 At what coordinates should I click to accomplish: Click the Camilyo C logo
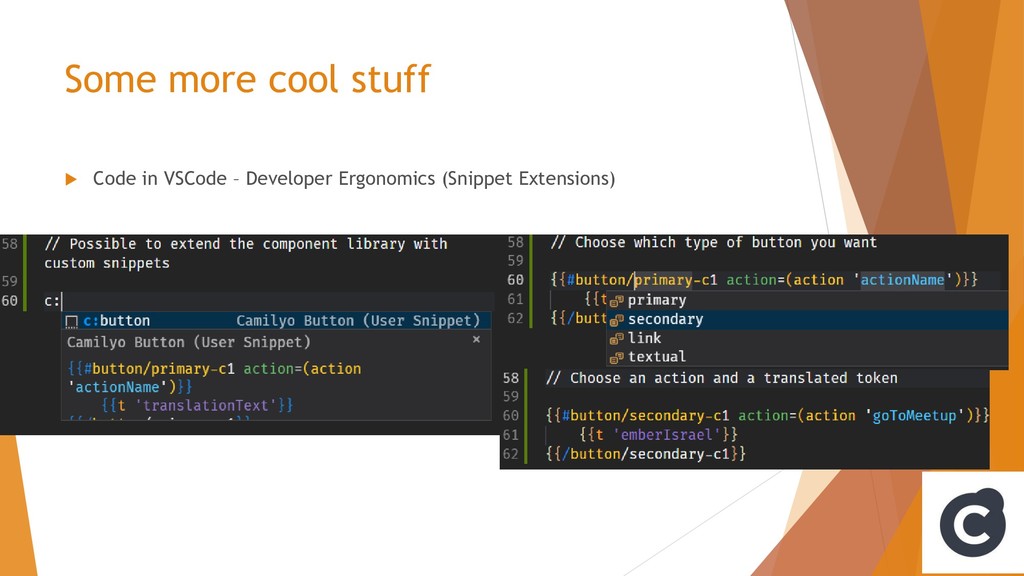point(972,522)
